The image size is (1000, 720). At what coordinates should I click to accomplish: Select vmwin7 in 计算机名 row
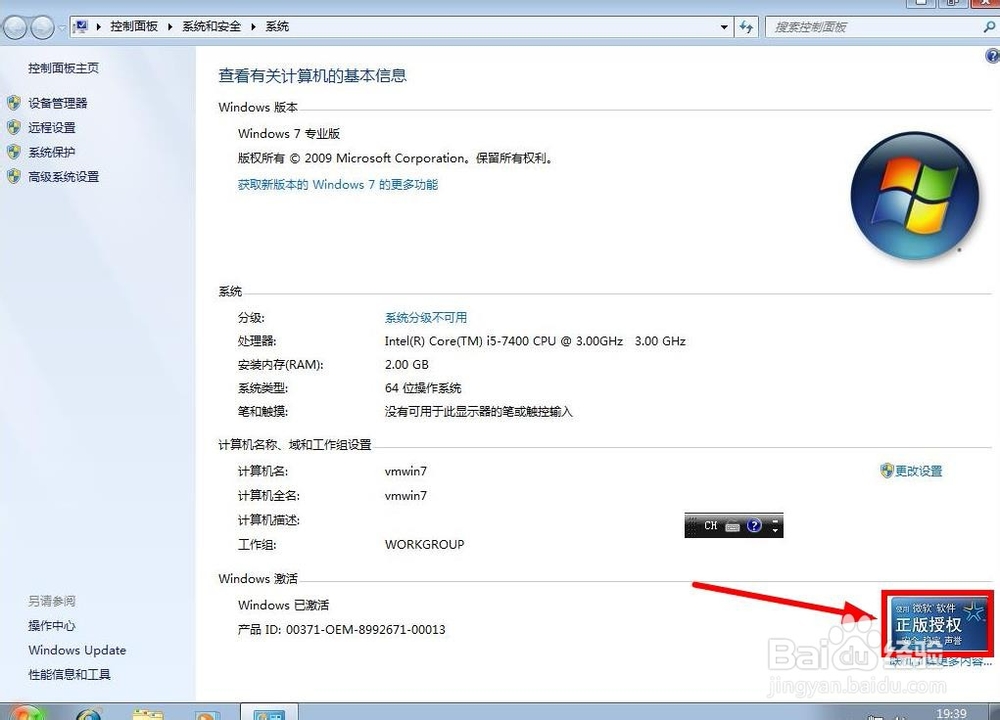coord(406,471)
